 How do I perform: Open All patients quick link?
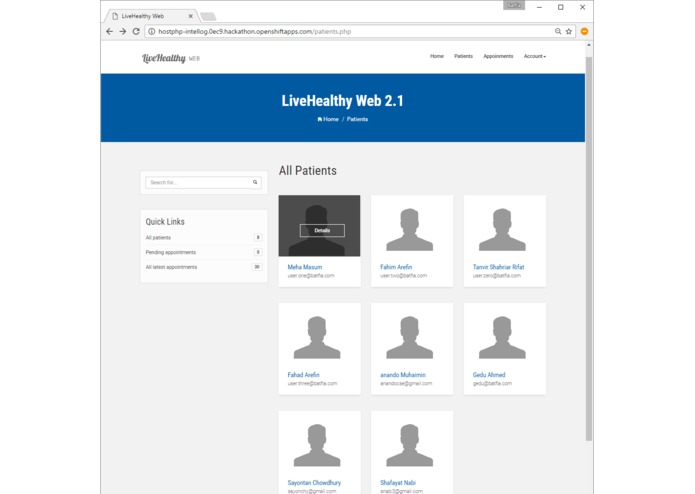coord(158,237)
